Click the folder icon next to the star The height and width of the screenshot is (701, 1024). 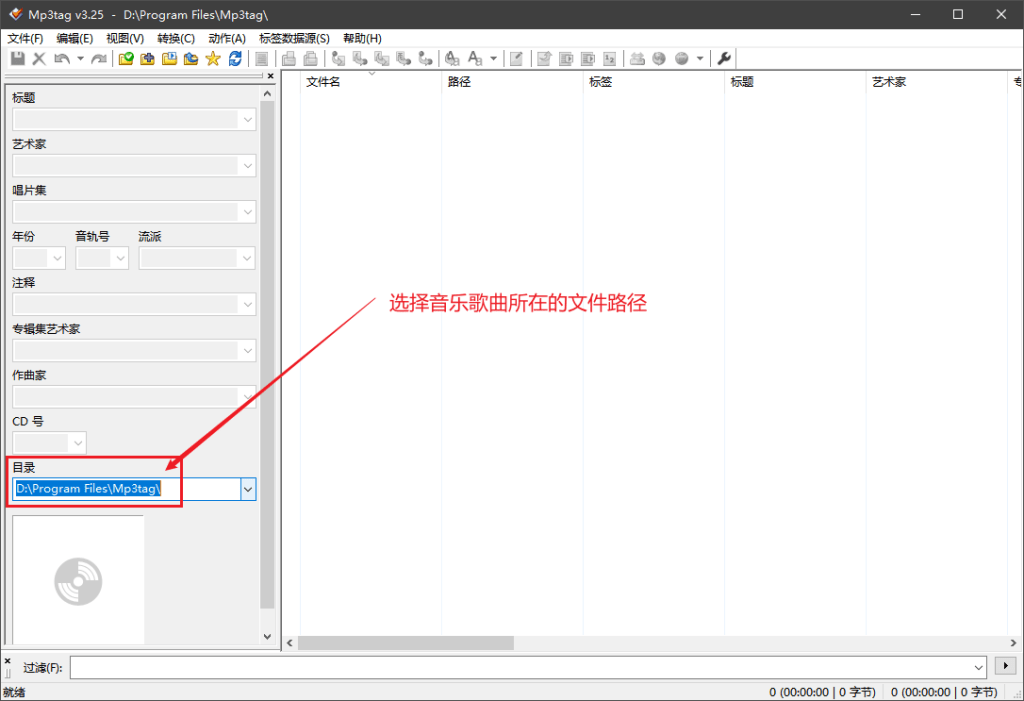(x=191, y=59)
